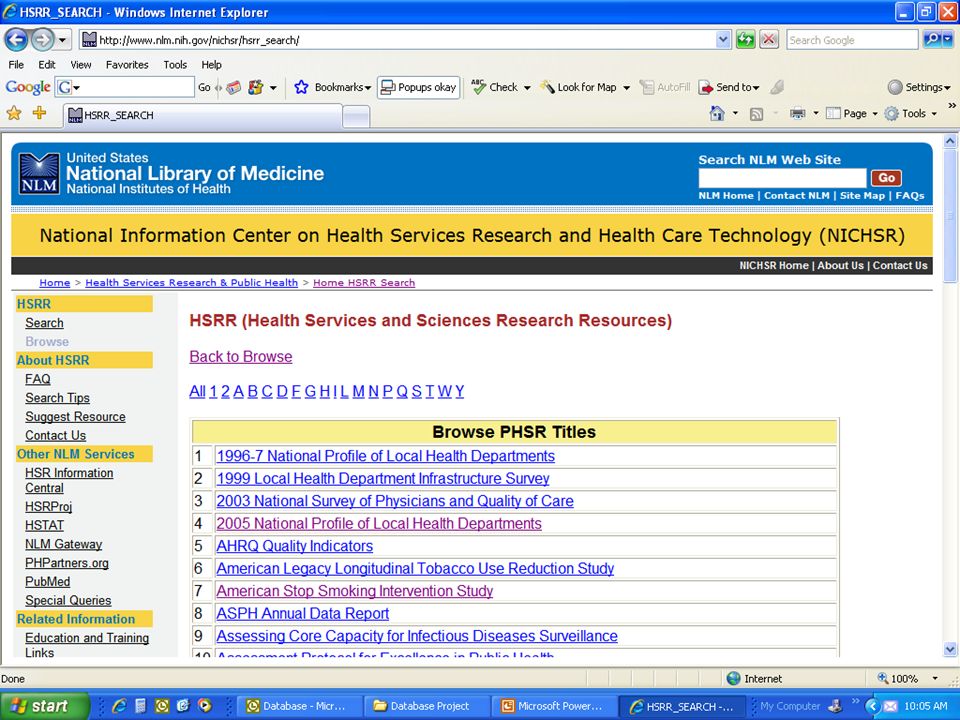Open PubMed in the sidebar
This screenshot has width=960, height=720.
coord(48,582)
